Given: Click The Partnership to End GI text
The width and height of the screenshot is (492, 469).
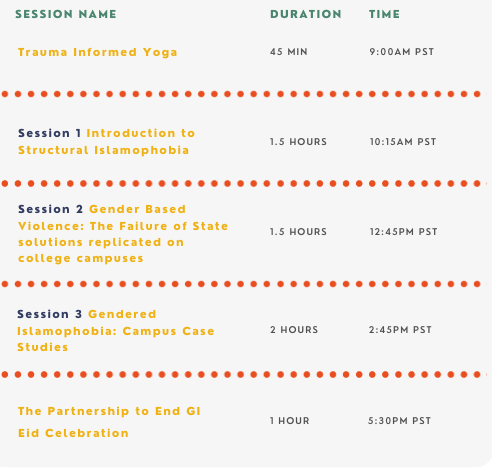Looking at the screenshot, I should [109, 411].
